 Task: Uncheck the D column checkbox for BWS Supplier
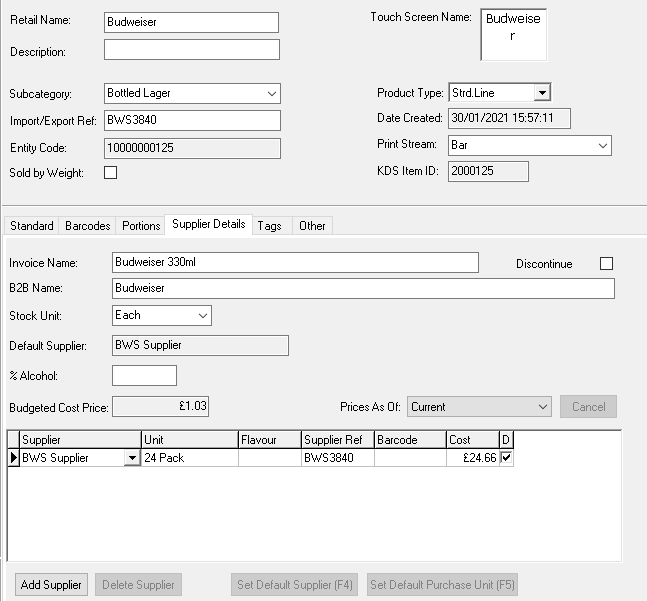coord(506,458)
